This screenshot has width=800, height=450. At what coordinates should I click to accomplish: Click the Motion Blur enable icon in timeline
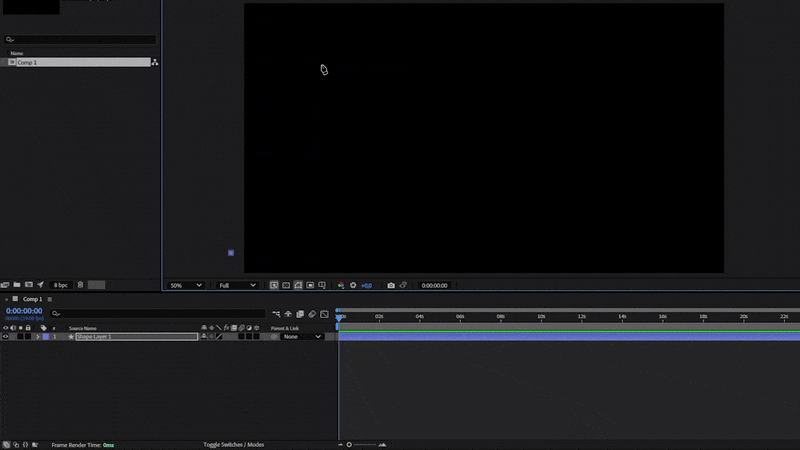coord(312,314)
